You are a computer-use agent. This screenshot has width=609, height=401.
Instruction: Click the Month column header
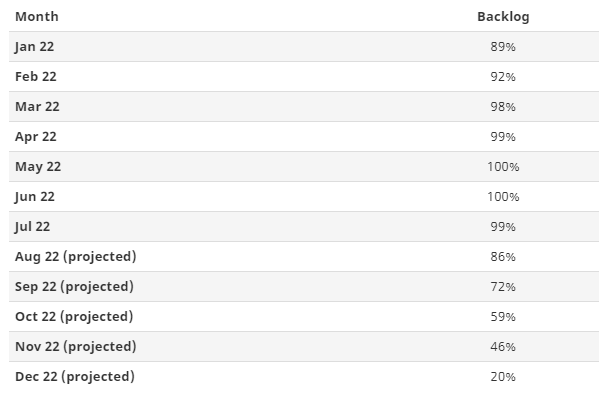tap(37, 16)
